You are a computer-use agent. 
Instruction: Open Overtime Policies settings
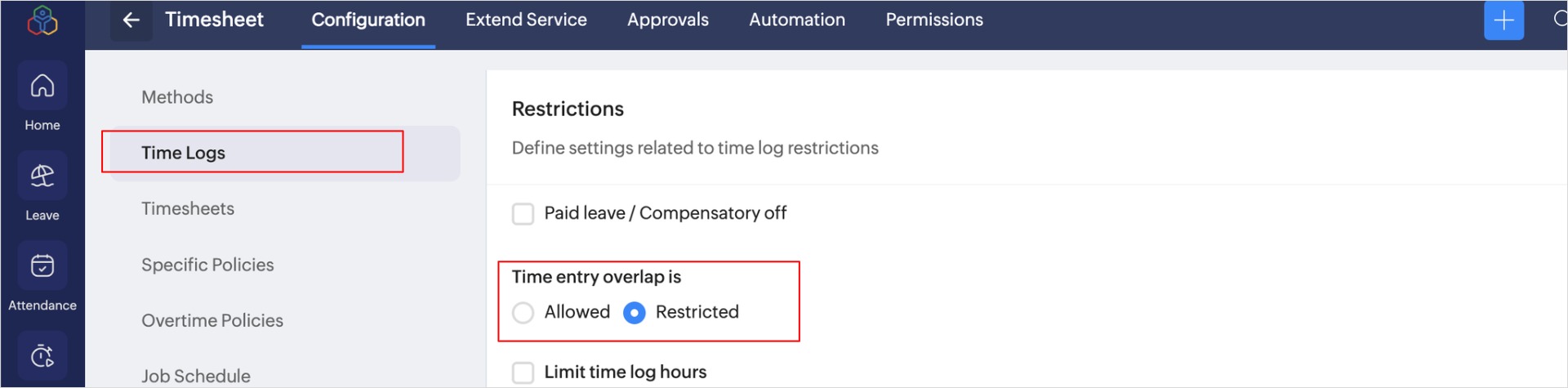tap(212, 321)
